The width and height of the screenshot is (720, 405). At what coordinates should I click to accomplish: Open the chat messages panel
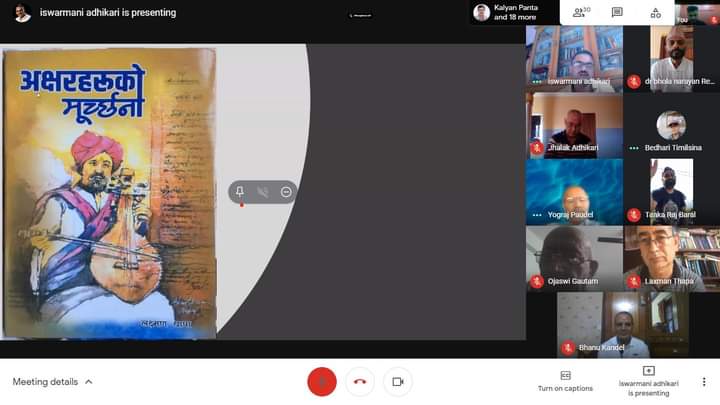[617, 12]
